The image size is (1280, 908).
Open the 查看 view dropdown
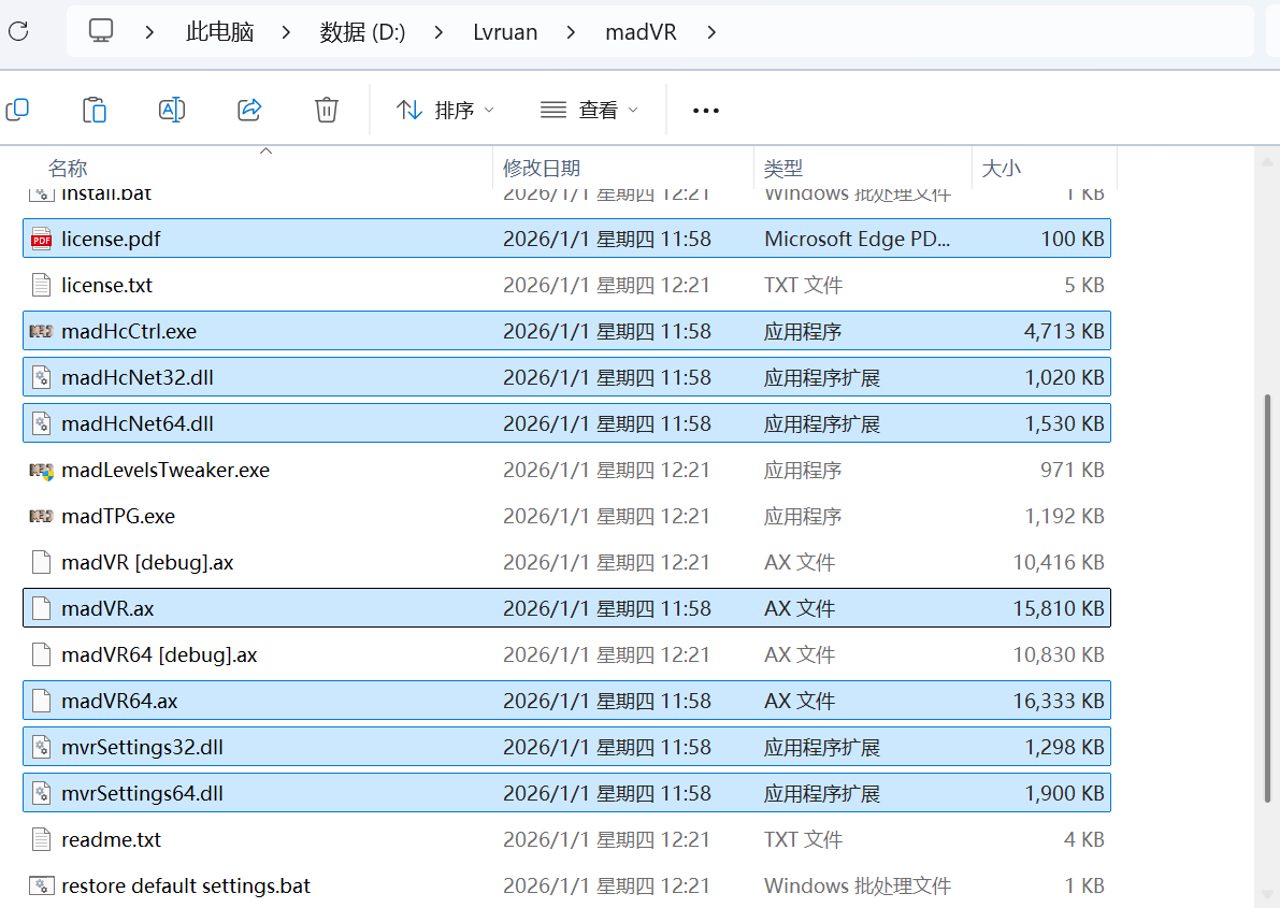click(x=589, y=110)
